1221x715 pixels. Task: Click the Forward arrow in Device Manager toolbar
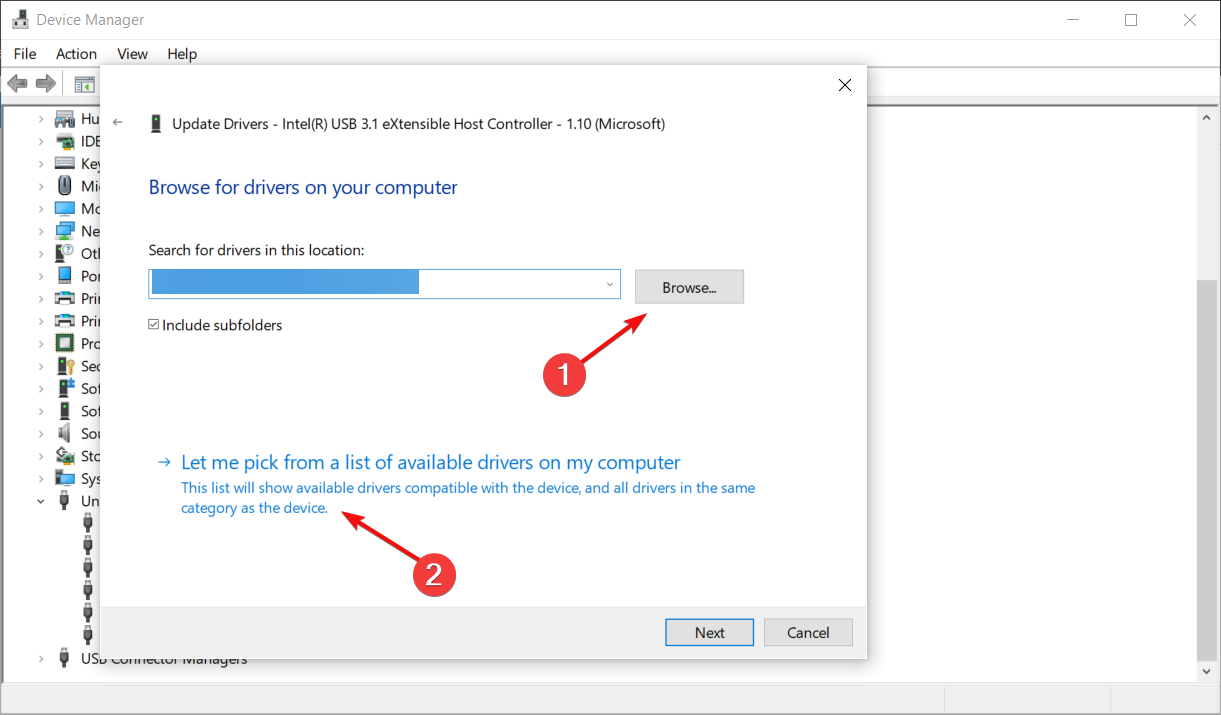(45, 83)
